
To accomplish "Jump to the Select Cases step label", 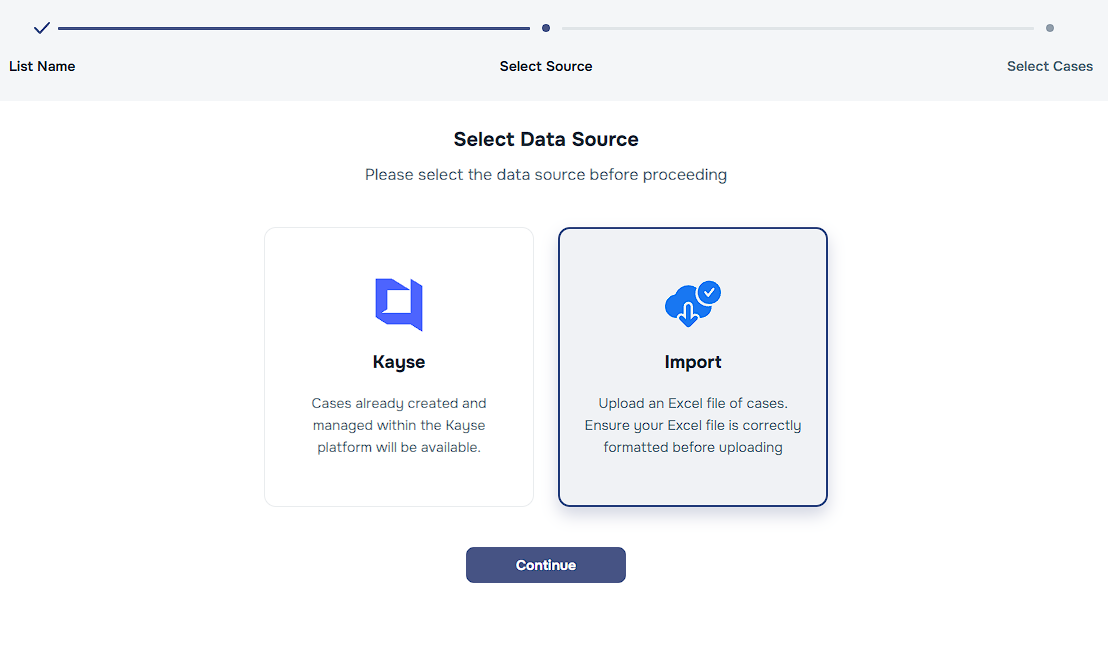I will [x=1050, y=66].
